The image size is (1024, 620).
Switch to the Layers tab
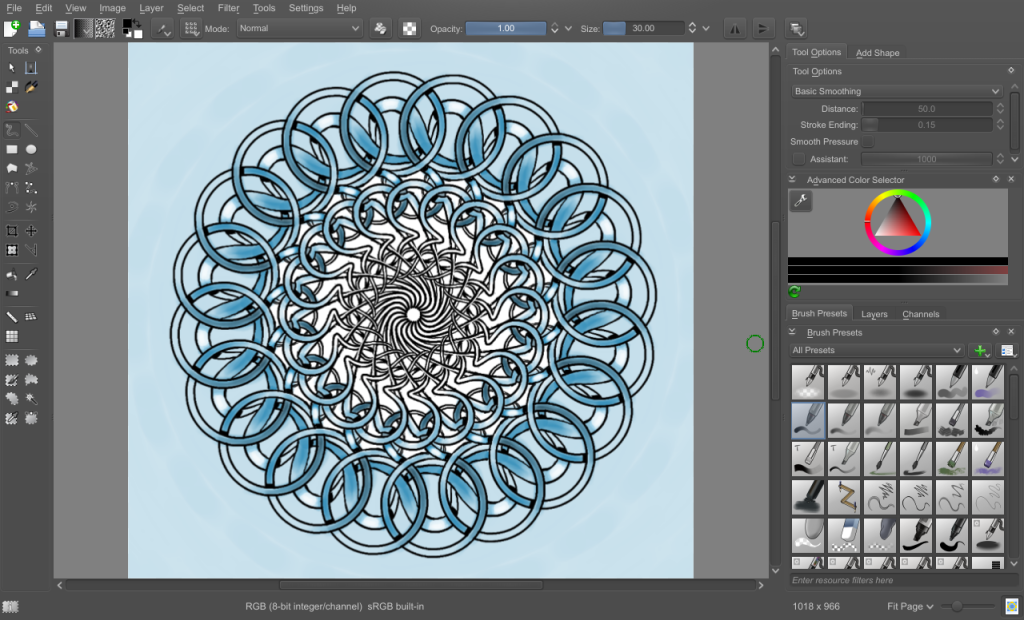pyautogui.click(x=874, y=314)
